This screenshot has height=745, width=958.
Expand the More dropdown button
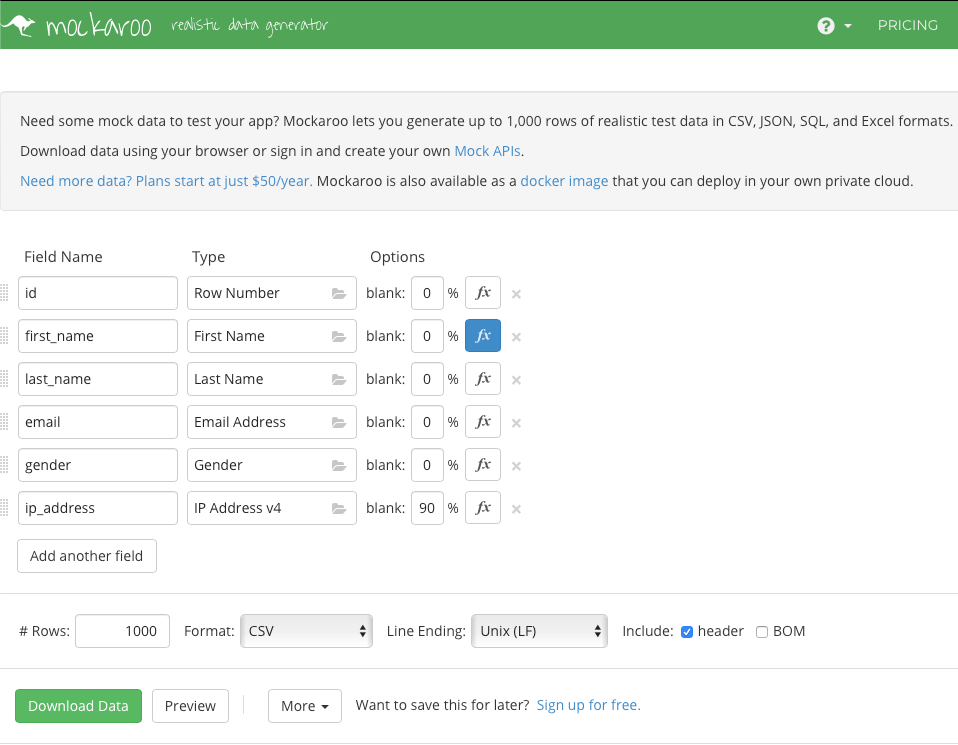click(x=305, y=706)
